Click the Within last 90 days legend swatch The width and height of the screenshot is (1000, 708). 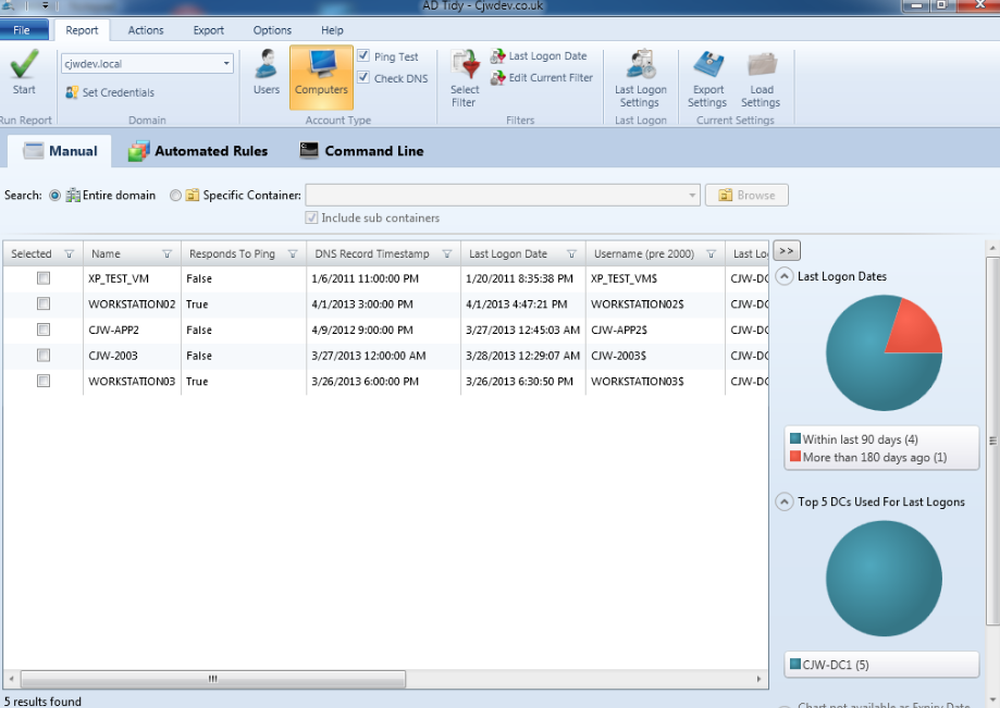pos(795,439)
